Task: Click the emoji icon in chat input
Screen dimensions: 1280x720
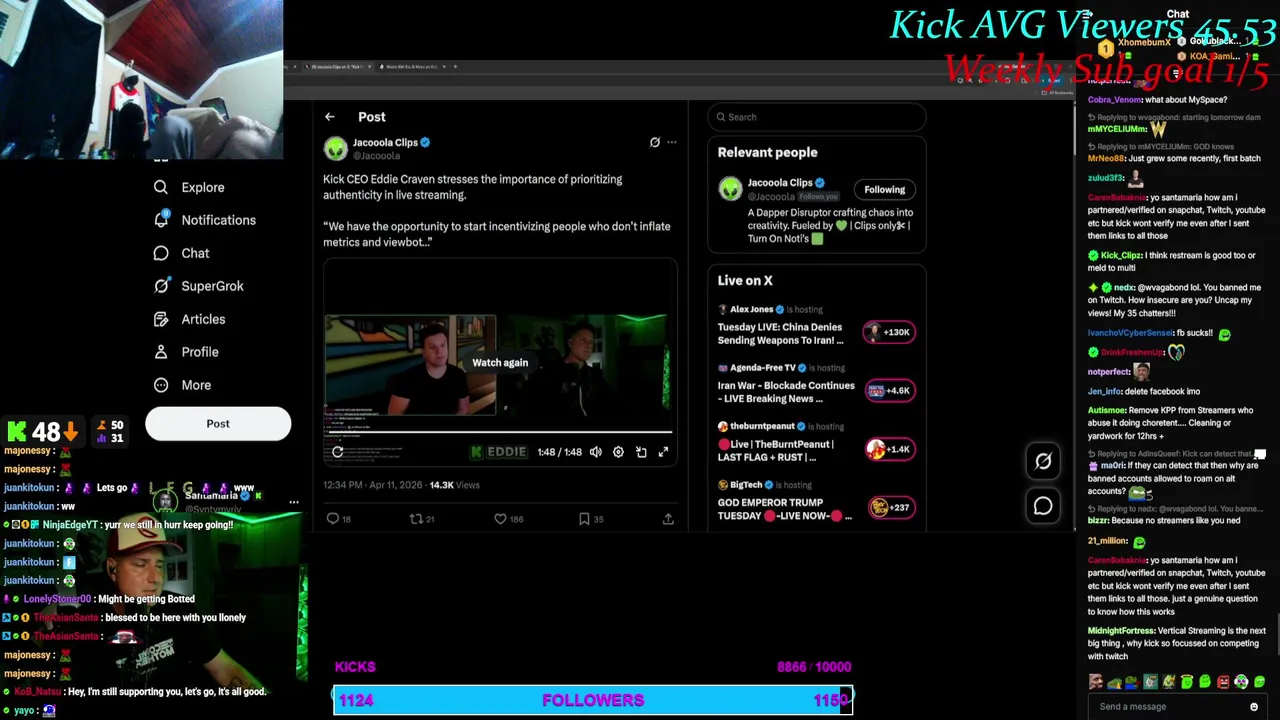Action: (1254, 707)
